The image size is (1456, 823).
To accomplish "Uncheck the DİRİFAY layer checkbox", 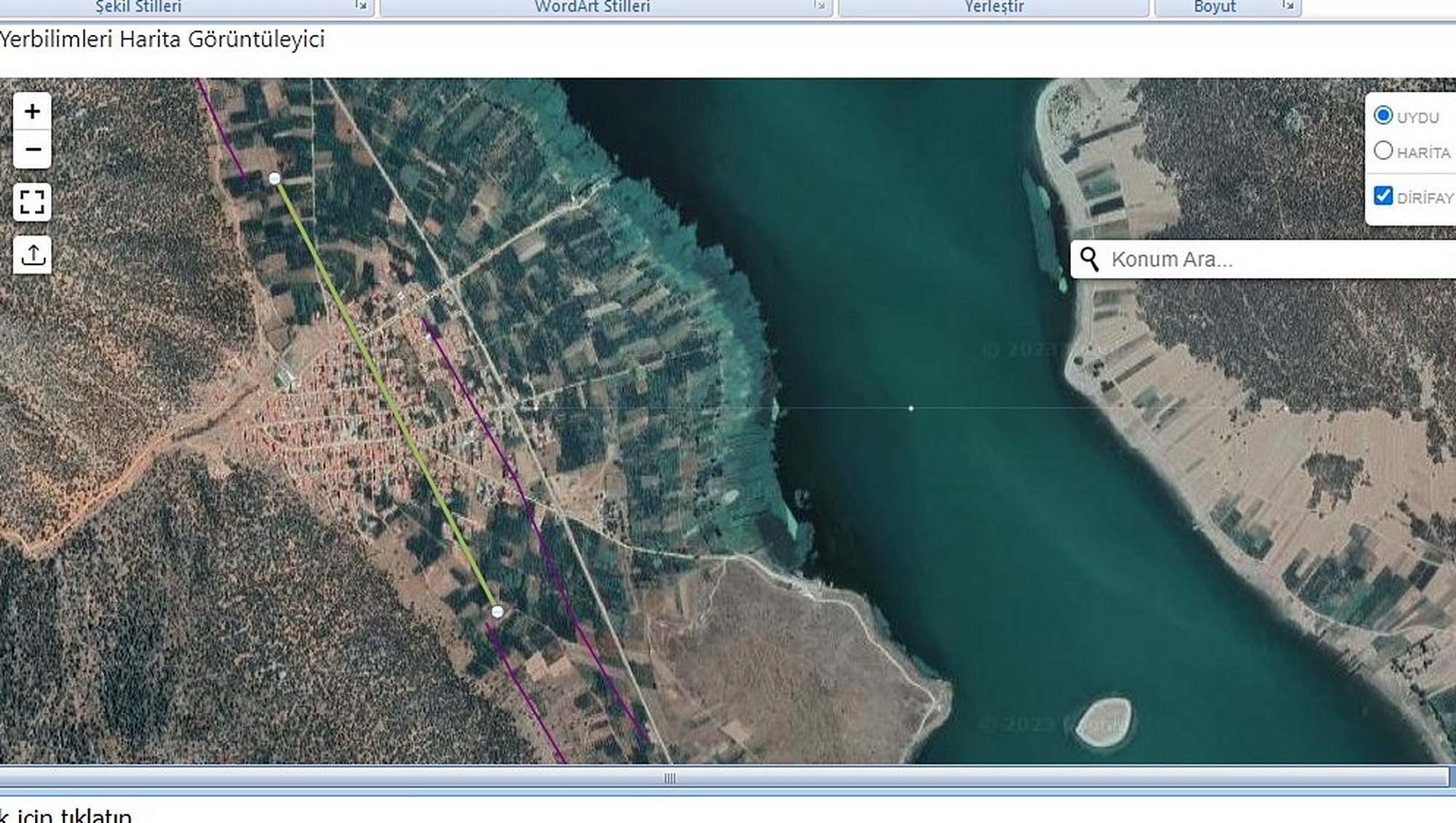I will pyautogui.click(x=1383, y=196).
